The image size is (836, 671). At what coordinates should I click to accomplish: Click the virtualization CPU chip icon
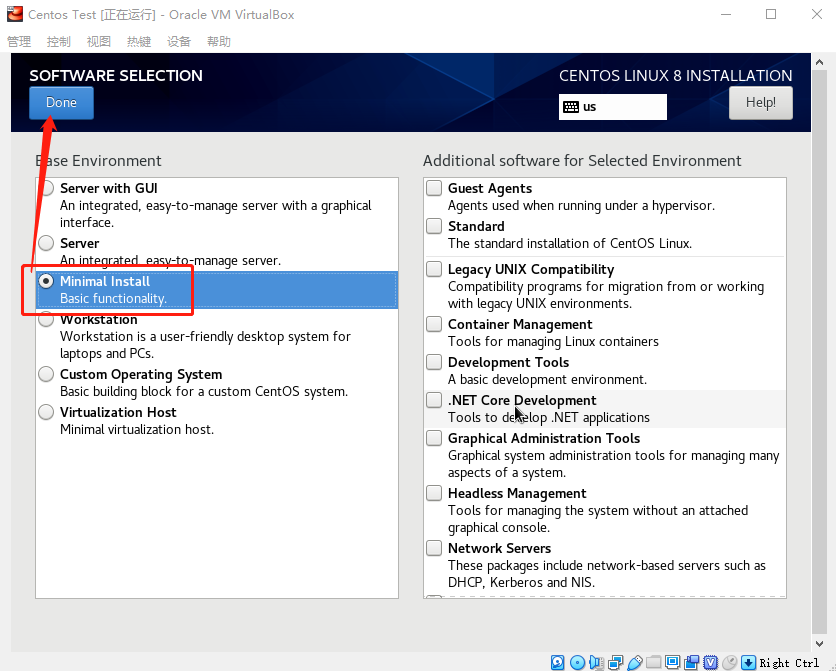(x=711, y=662)
